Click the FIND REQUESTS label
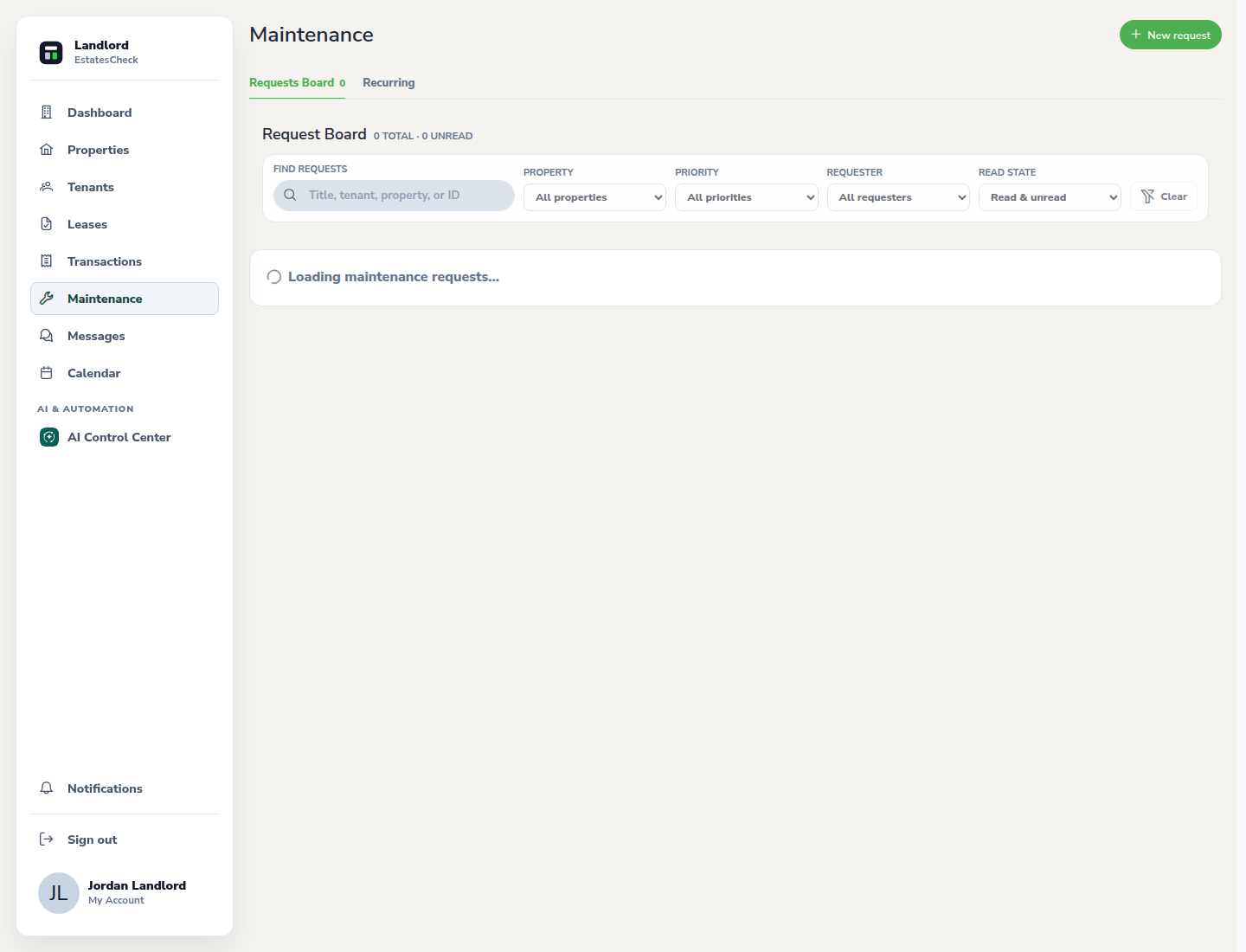Image resolution: width=1246 pixels, height=952 pixels. (311, 169)
